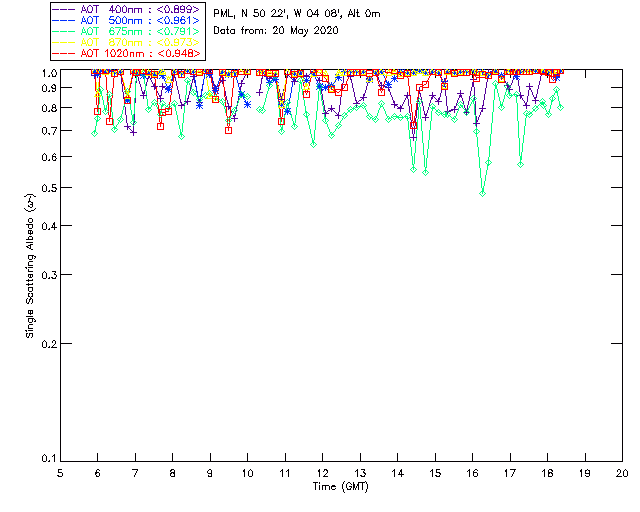Click the x-axis hour label 18
The height and width of the screenshot is (512, 640).
pos(547,473)
